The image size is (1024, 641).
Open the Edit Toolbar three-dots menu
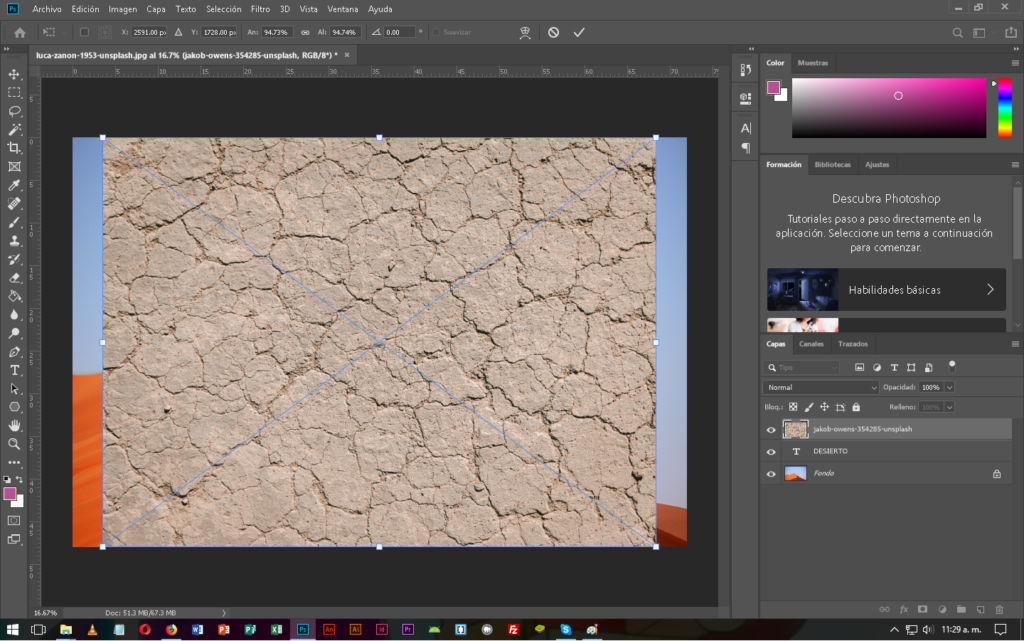coord(14,462)
